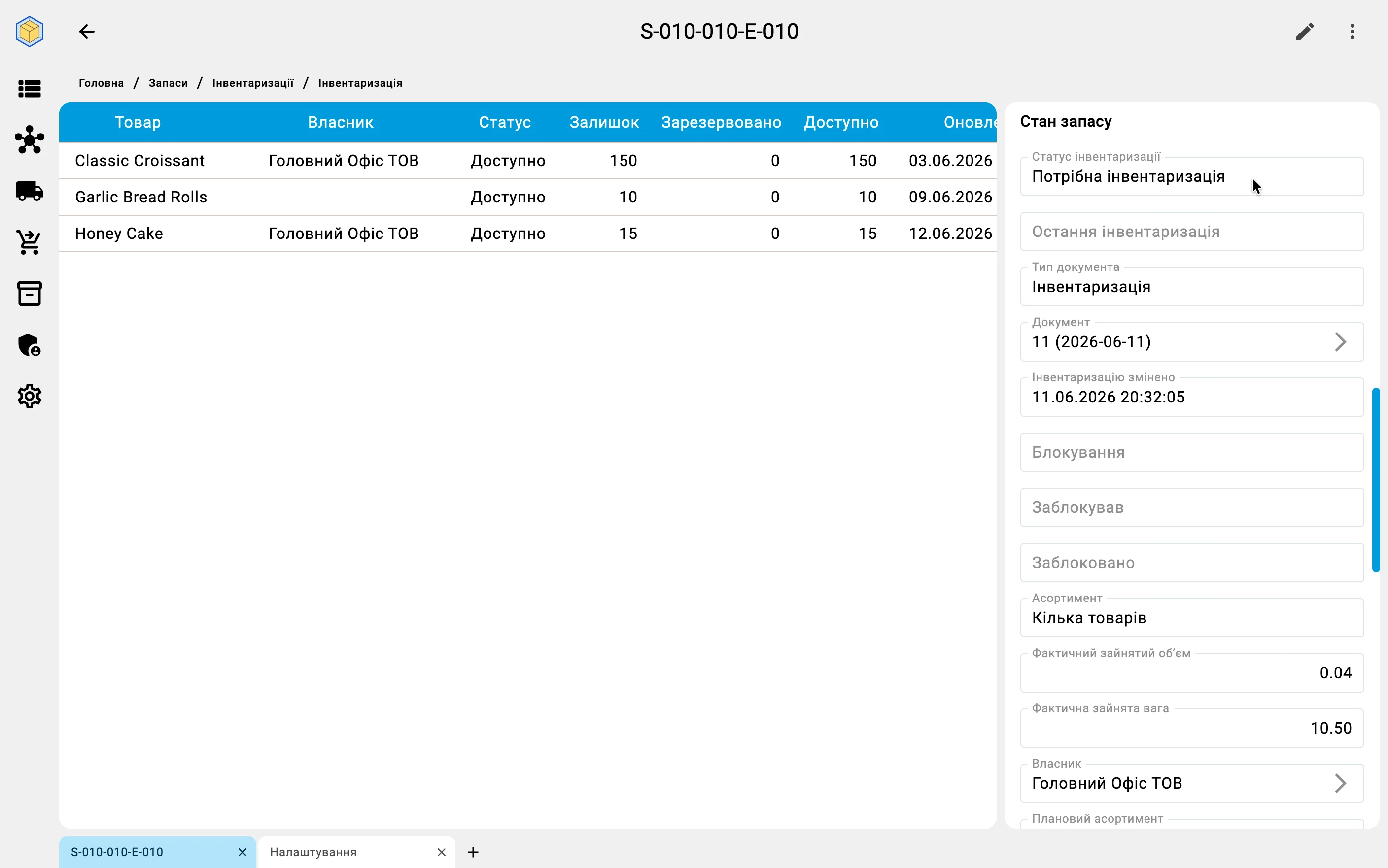Viewport: 1388px width, 868px height.
Task: Open the settings gear icon in sidebar
Action: coord(29,396)
